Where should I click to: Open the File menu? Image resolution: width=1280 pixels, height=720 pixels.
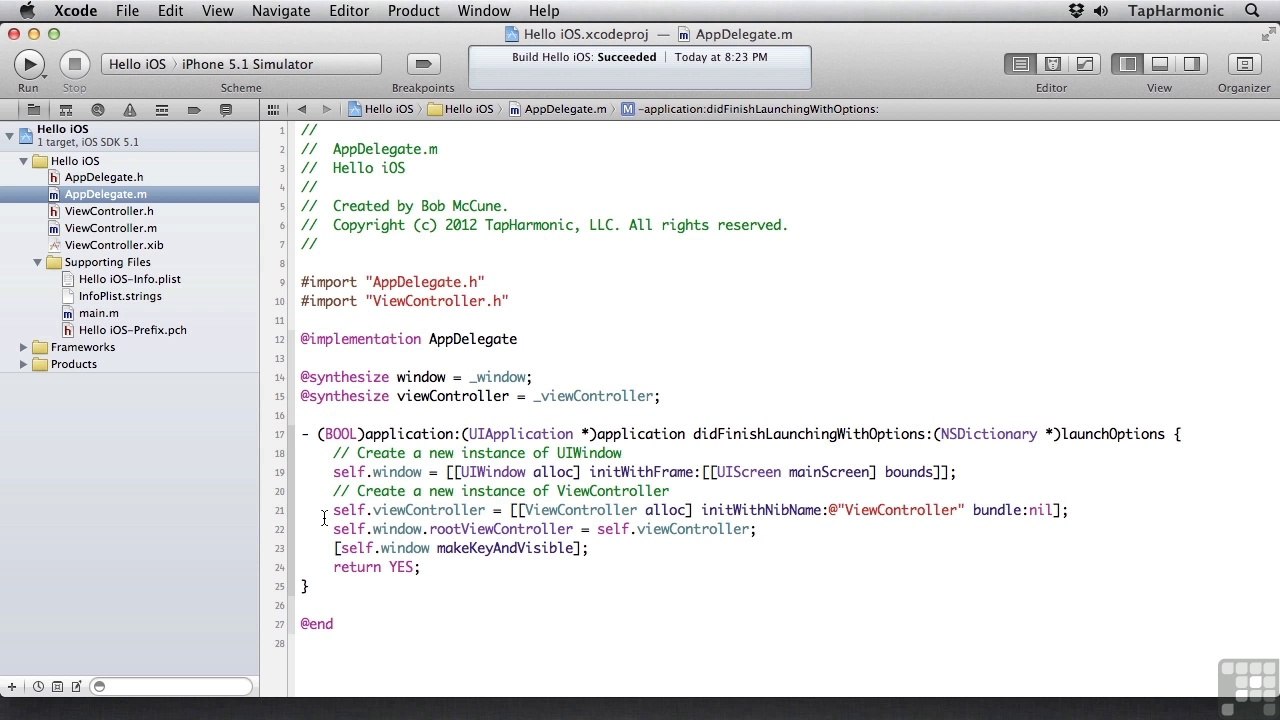(x=127, y=11)
